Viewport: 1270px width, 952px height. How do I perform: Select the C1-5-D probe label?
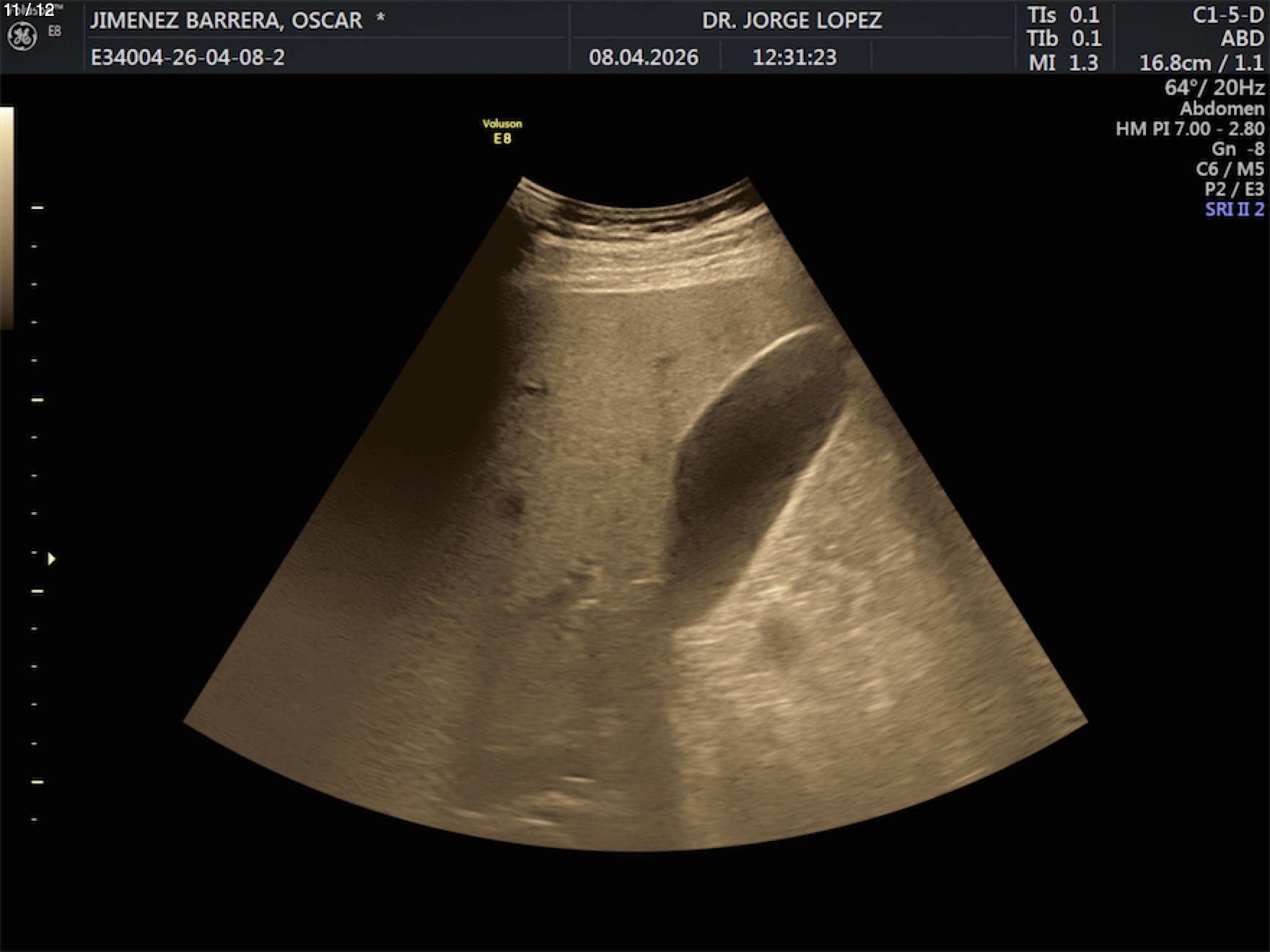point(1227,15)
